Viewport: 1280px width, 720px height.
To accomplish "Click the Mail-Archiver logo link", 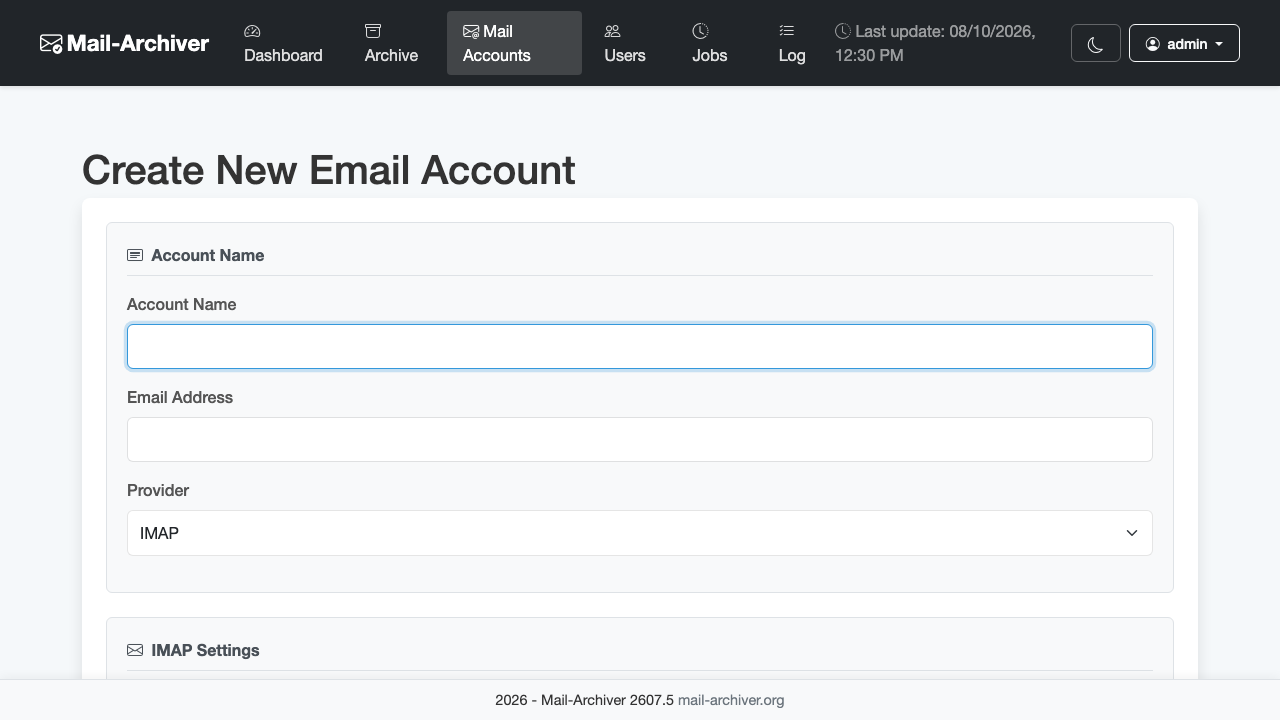I will 124,43.
